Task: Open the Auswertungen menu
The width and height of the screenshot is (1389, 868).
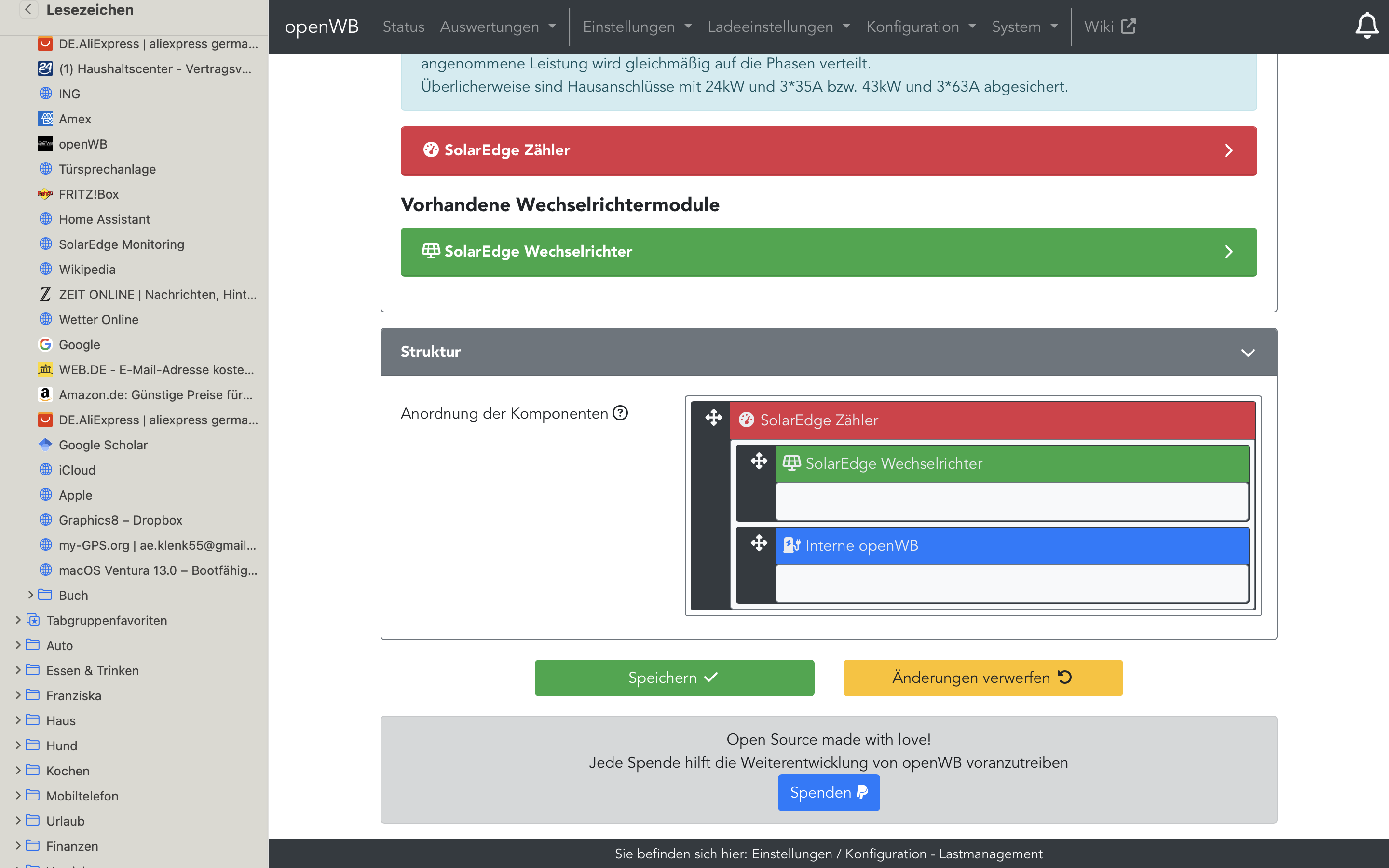Action: coord(498,27)
